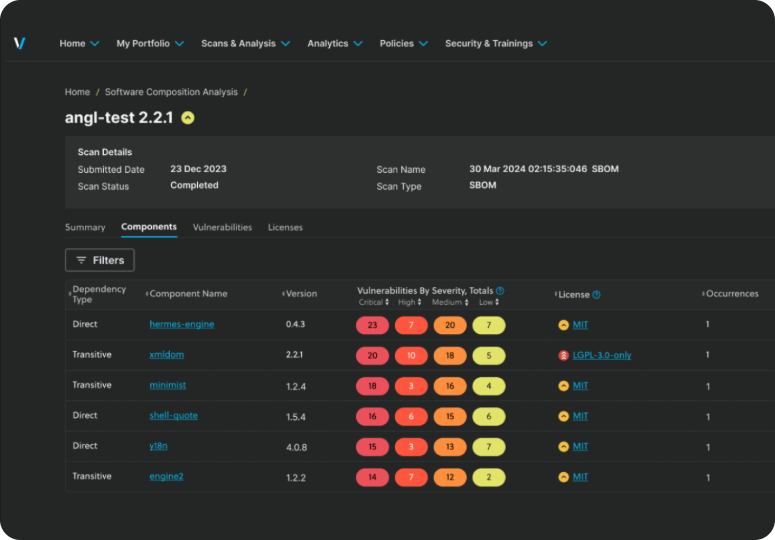Image resolution: width=775 pixels, height=540 pixels.
Task: Click the license risk icon in y18n row
Action: tap(563, 447)
